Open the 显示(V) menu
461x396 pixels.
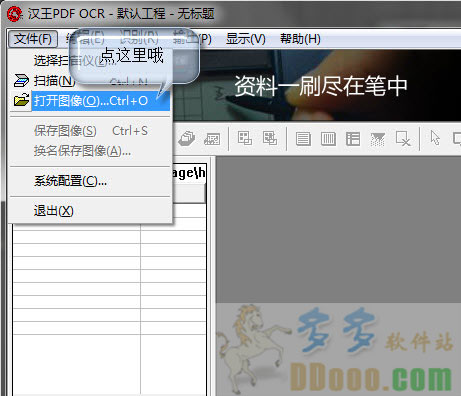tap(246, 39)
